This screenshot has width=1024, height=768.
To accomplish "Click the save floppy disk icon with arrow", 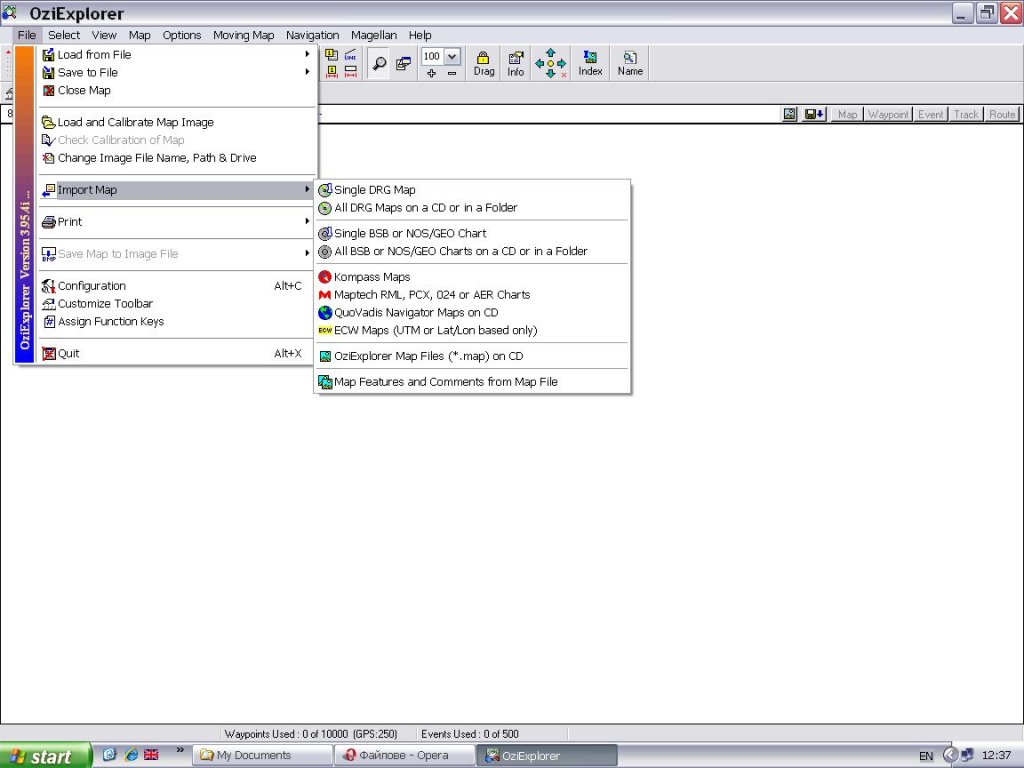I will click(814, 114).
